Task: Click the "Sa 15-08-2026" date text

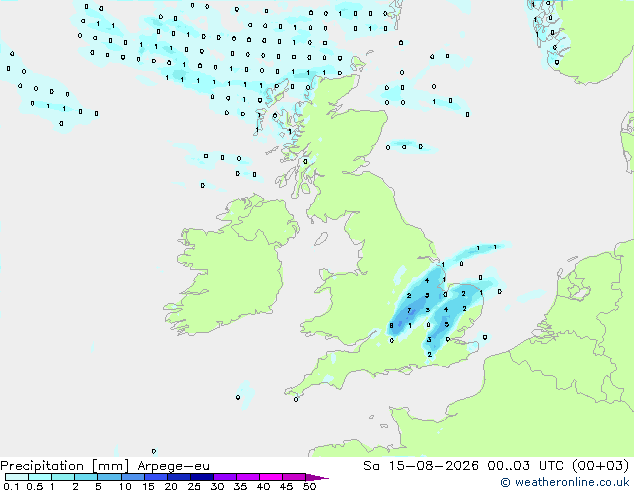Action: pos(421,465)
